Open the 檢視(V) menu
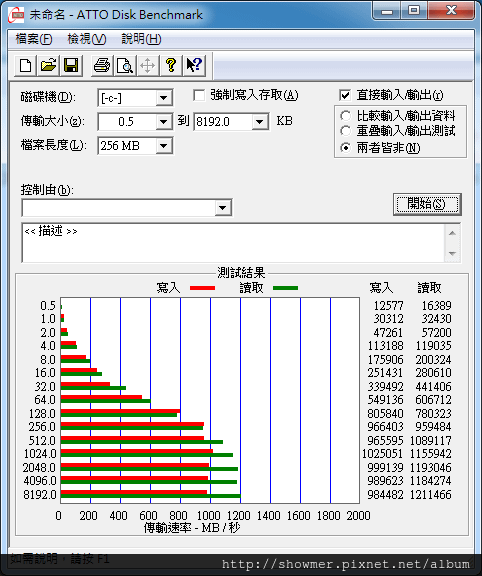 click(x=87, y=39)
